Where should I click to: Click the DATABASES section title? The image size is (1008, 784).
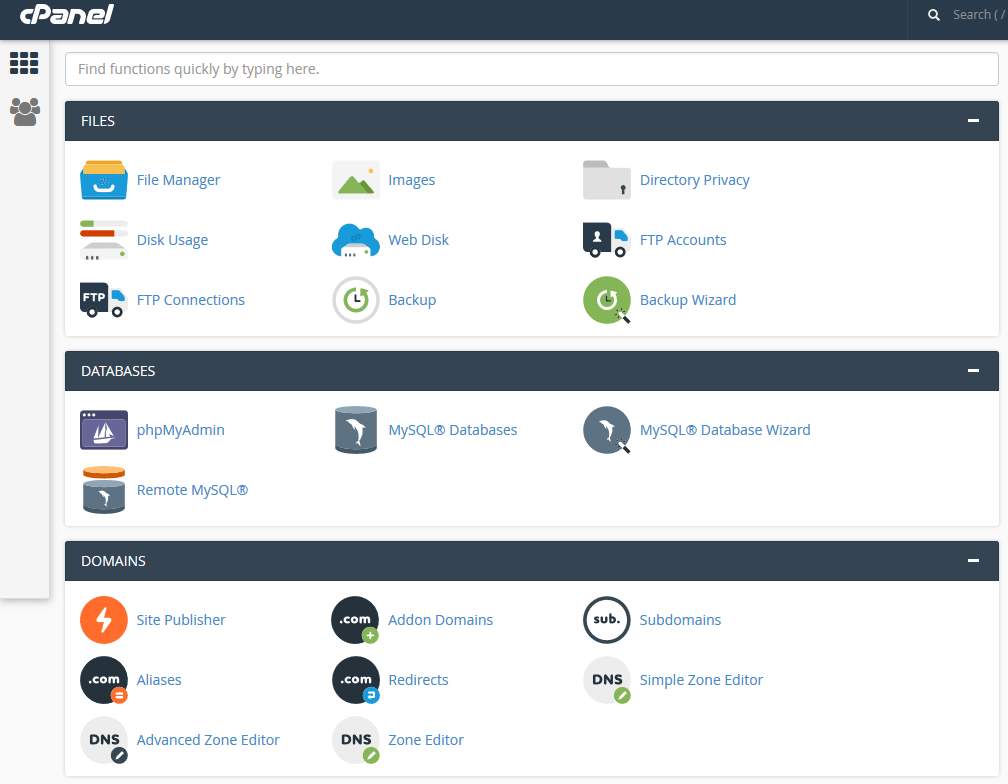[118, 371]
